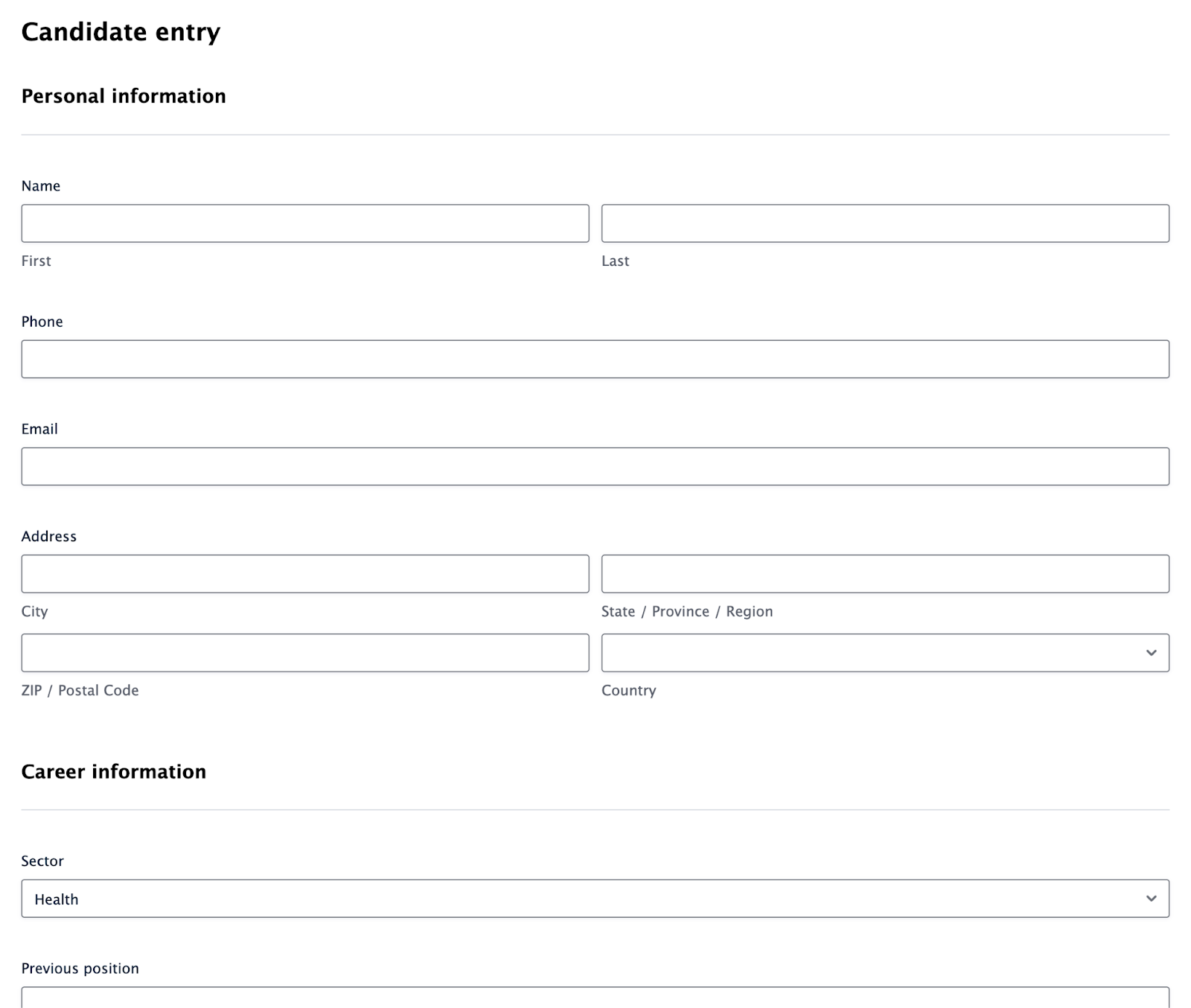
Task: Click the State / Province / Region field
Action: pos(885,573)
